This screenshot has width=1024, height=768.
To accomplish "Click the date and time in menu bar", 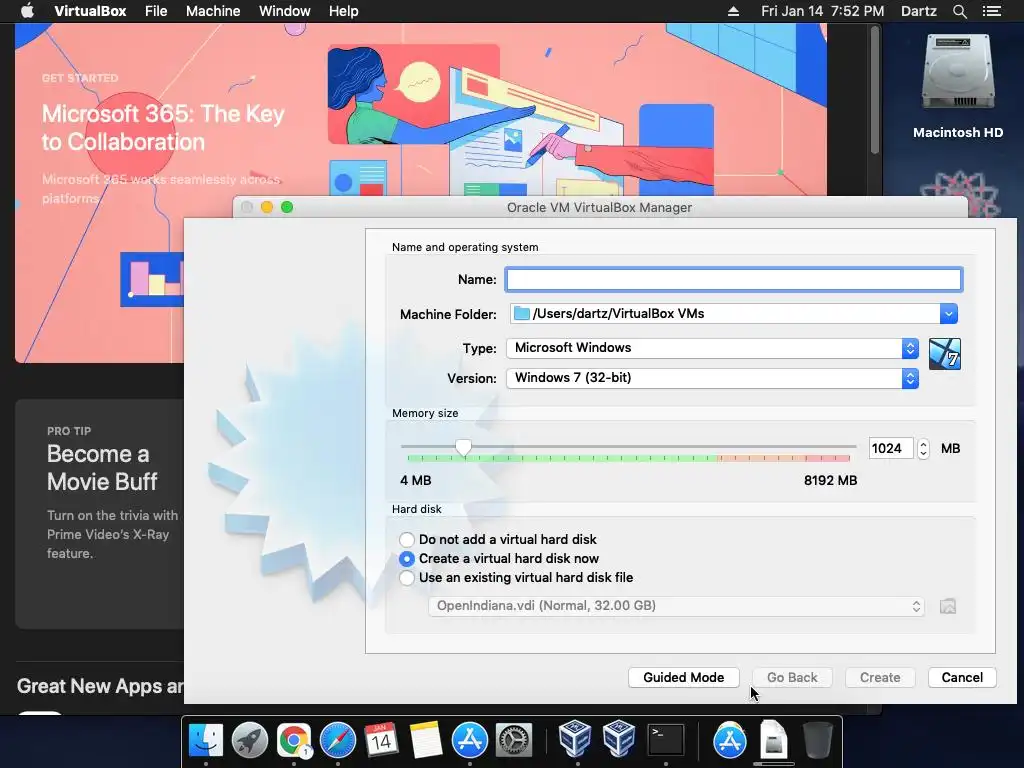I will tap(822, 11).
